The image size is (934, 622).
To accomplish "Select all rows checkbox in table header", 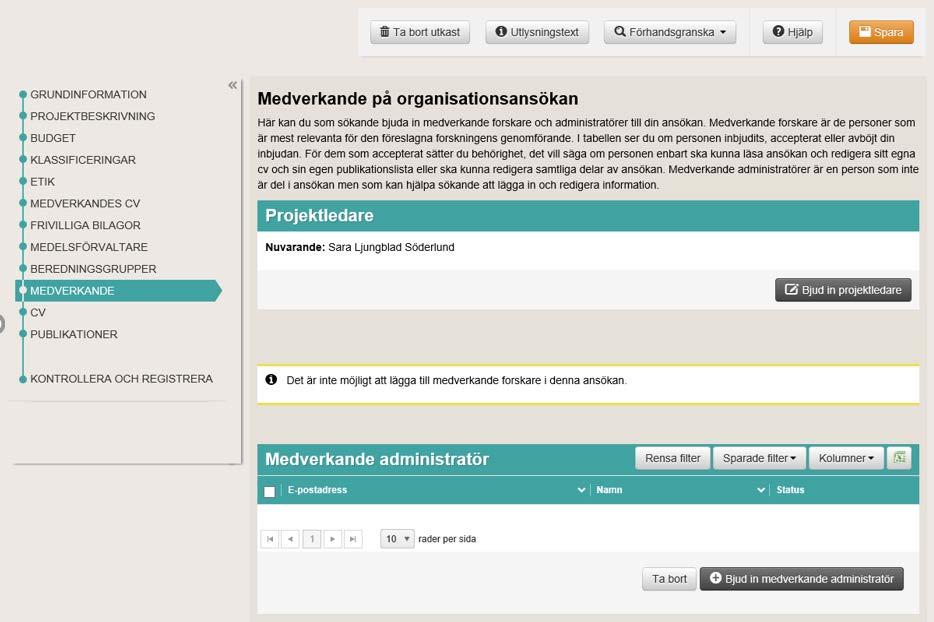I will 269,492.
